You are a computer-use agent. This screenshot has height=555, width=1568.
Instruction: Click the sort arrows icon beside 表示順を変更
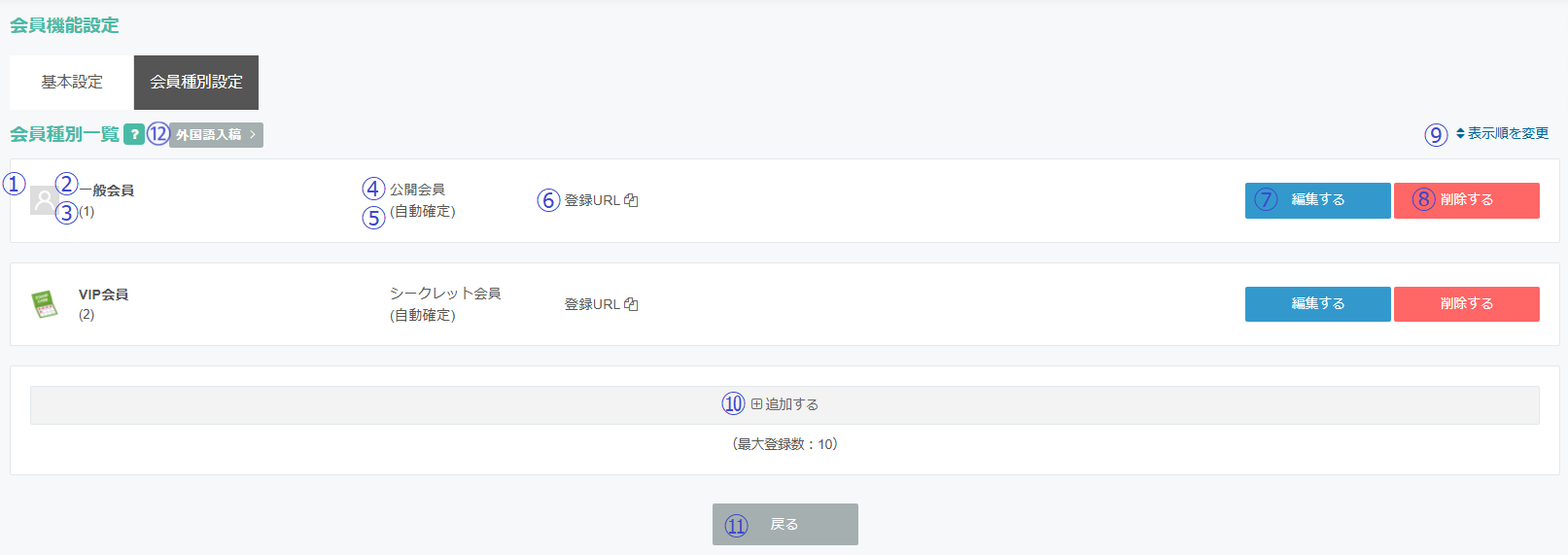tap(1460, 133)
